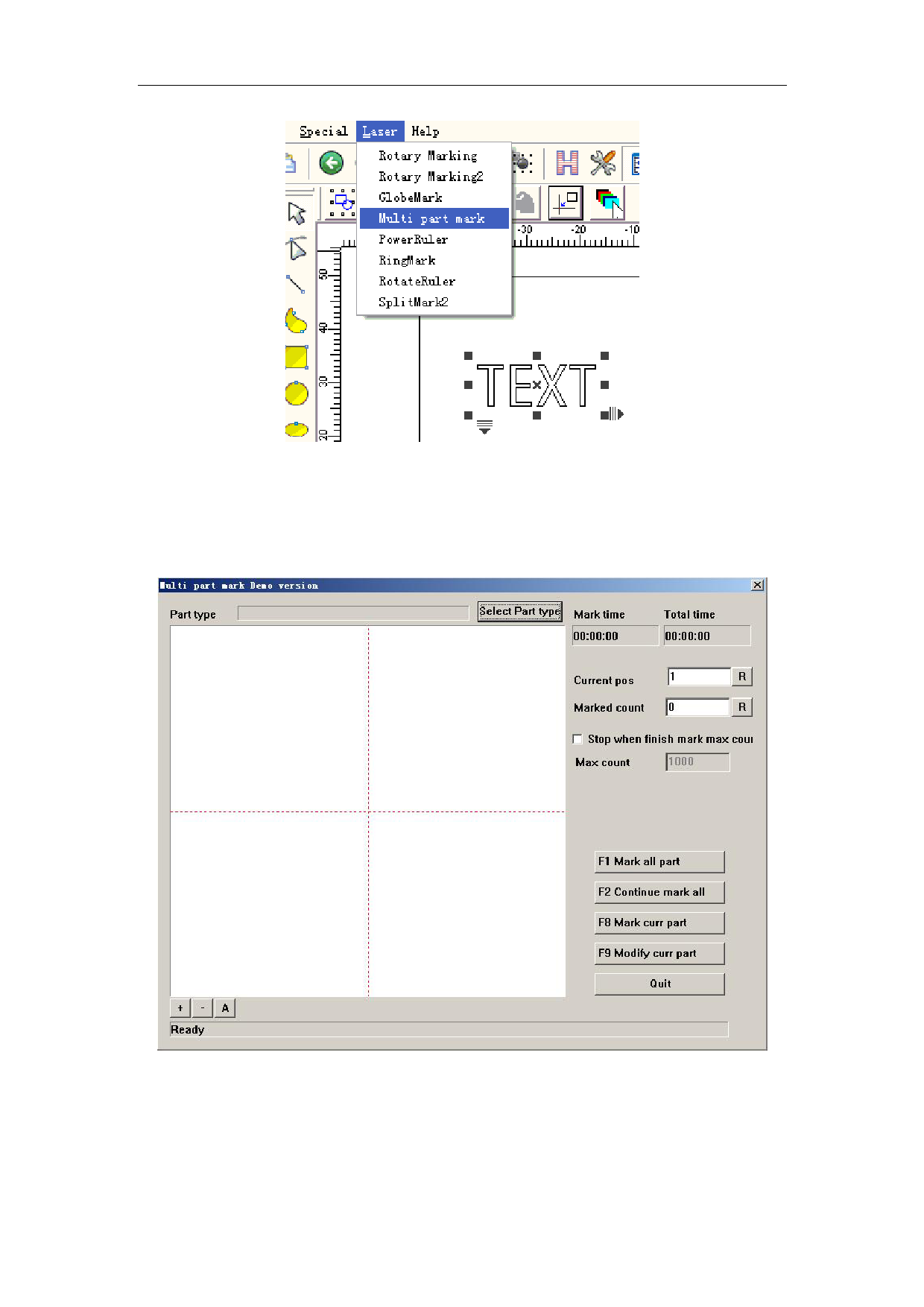Open the Help menu

425,131
